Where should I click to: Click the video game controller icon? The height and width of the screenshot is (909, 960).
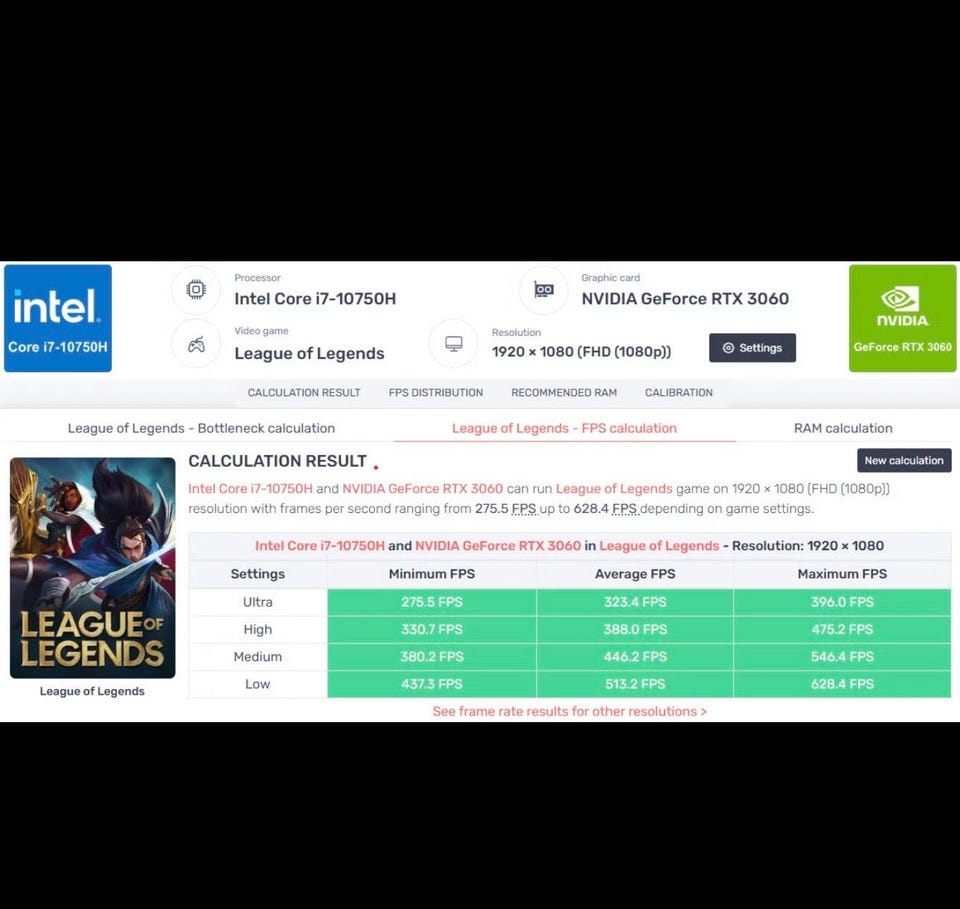(x=196, y=344)
